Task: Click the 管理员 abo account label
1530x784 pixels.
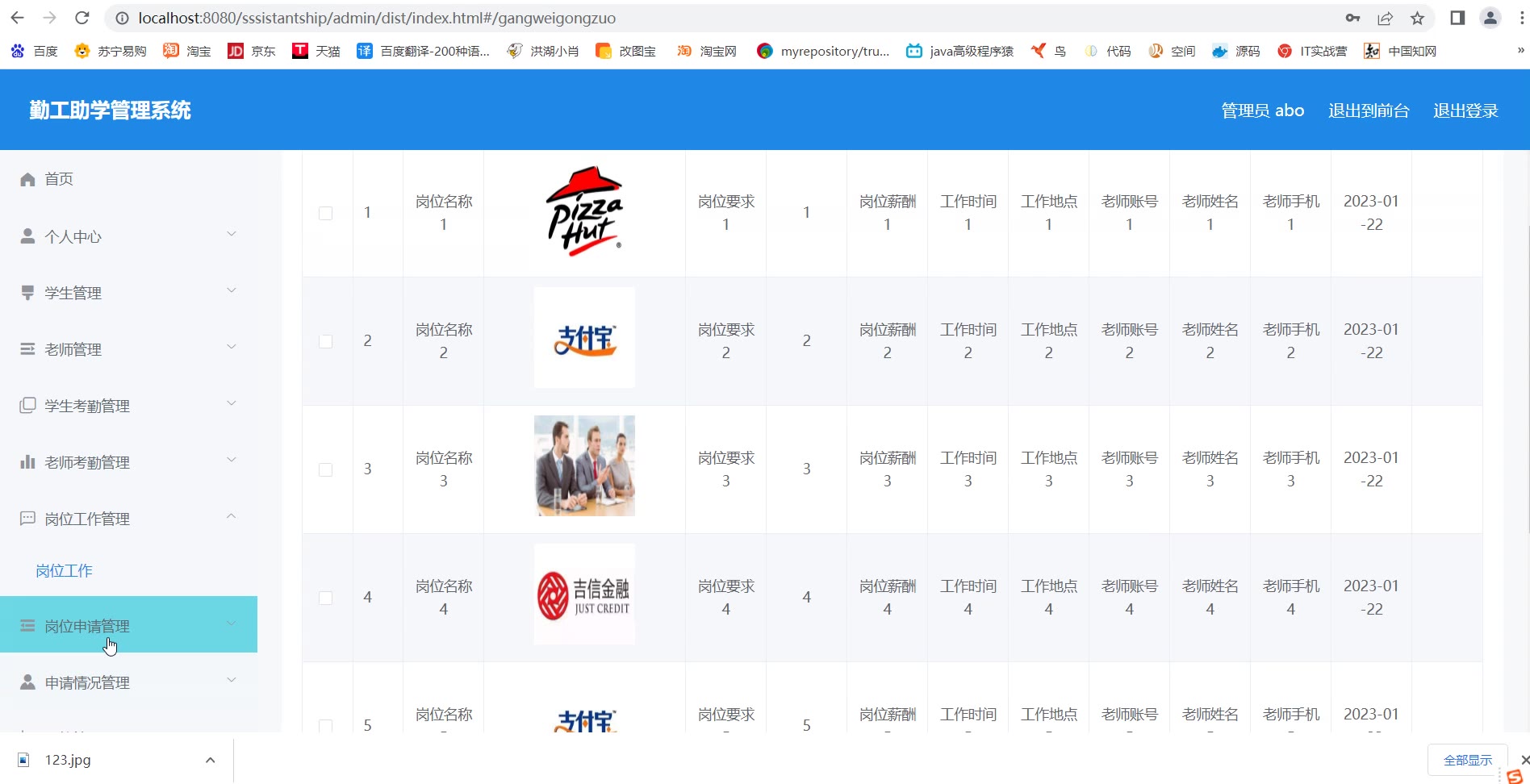Action: tap(1262, 111)
